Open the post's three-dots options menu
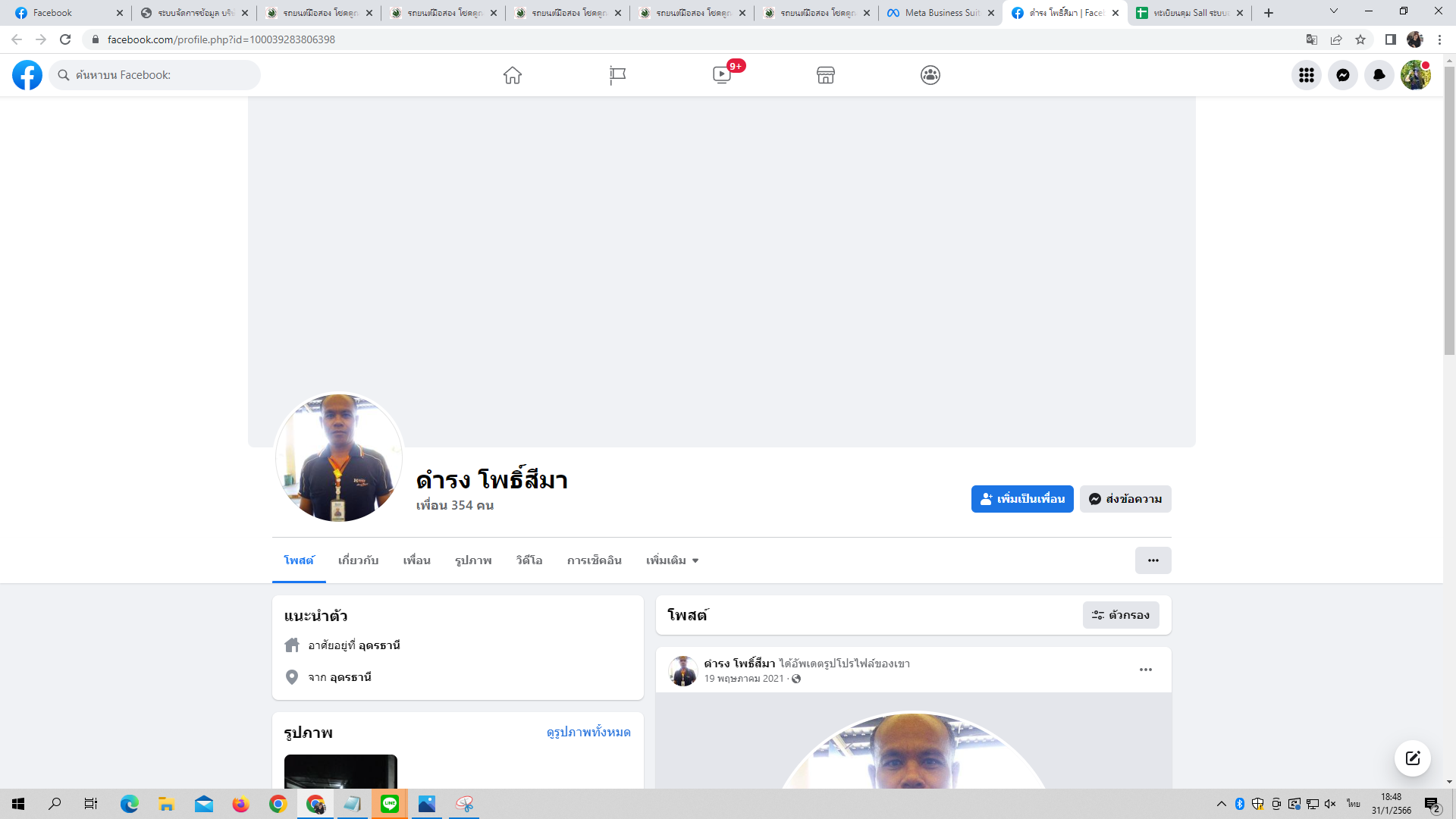The height and width of the screenshot is (819, 1456). [1146, 670]
